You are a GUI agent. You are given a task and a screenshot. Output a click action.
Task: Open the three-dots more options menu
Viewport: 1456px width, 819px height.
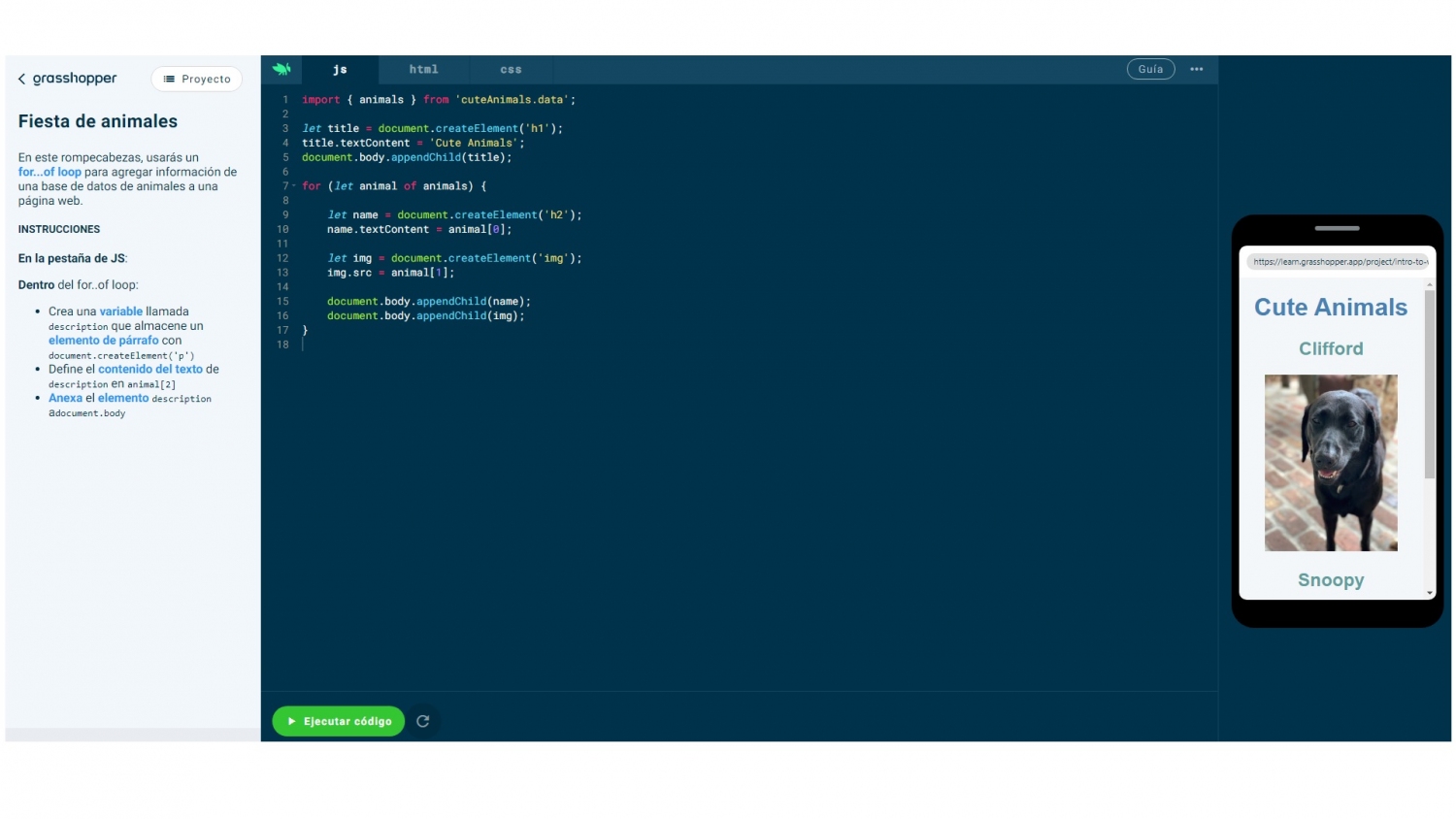(x=1197, y=69)
